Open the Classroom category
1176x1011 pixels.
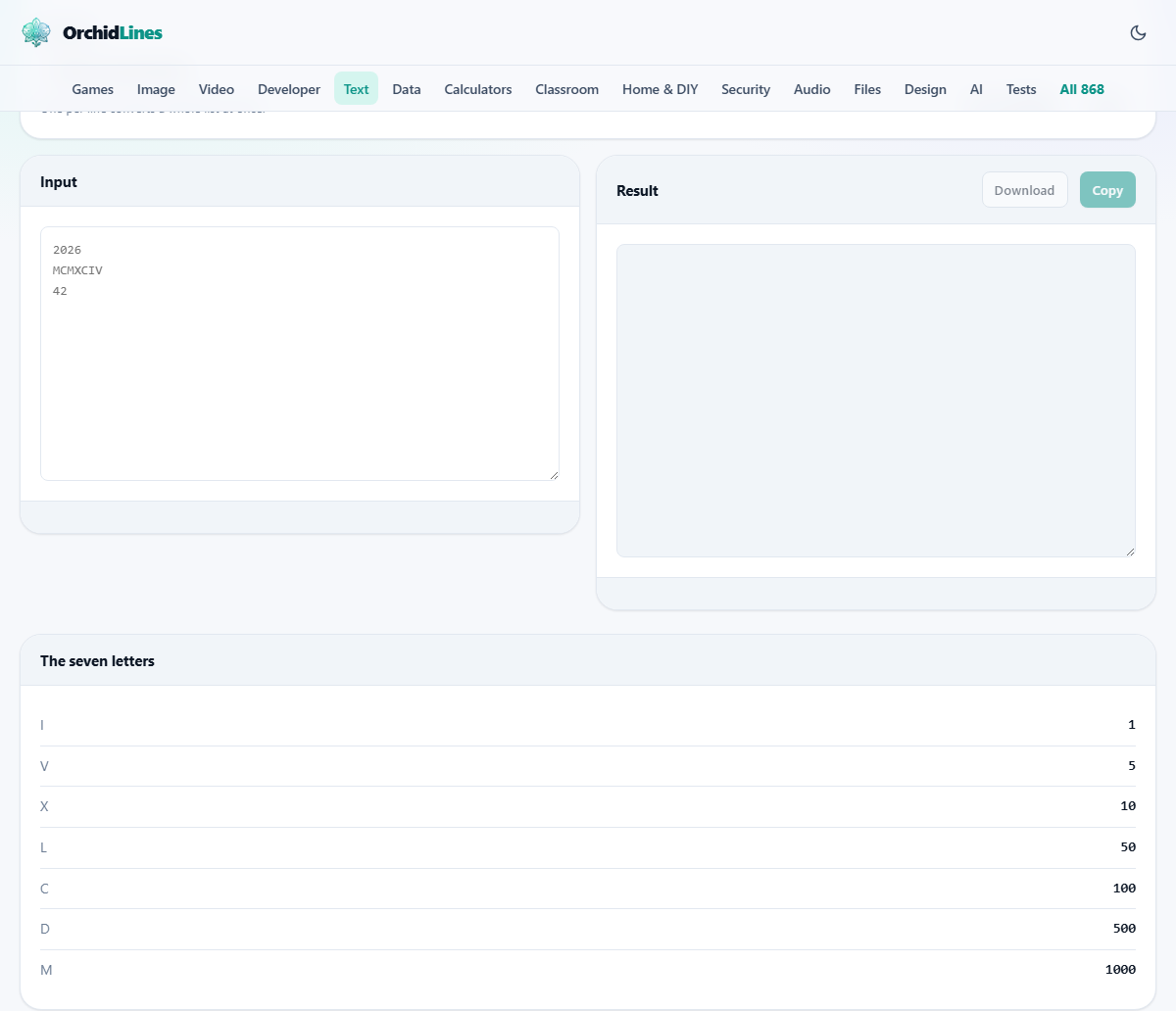point(566,89)
